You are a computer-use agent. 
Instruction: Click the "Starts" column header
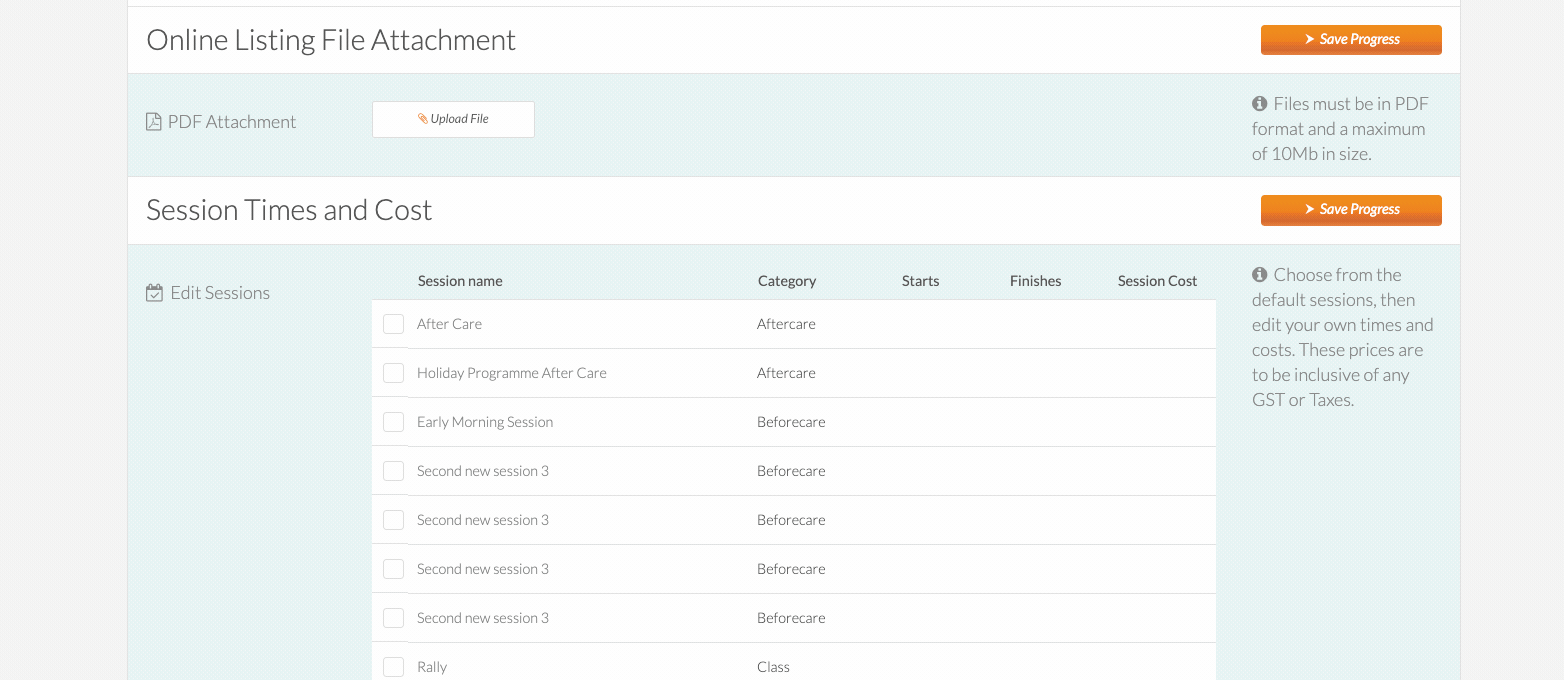coord(920,281)
